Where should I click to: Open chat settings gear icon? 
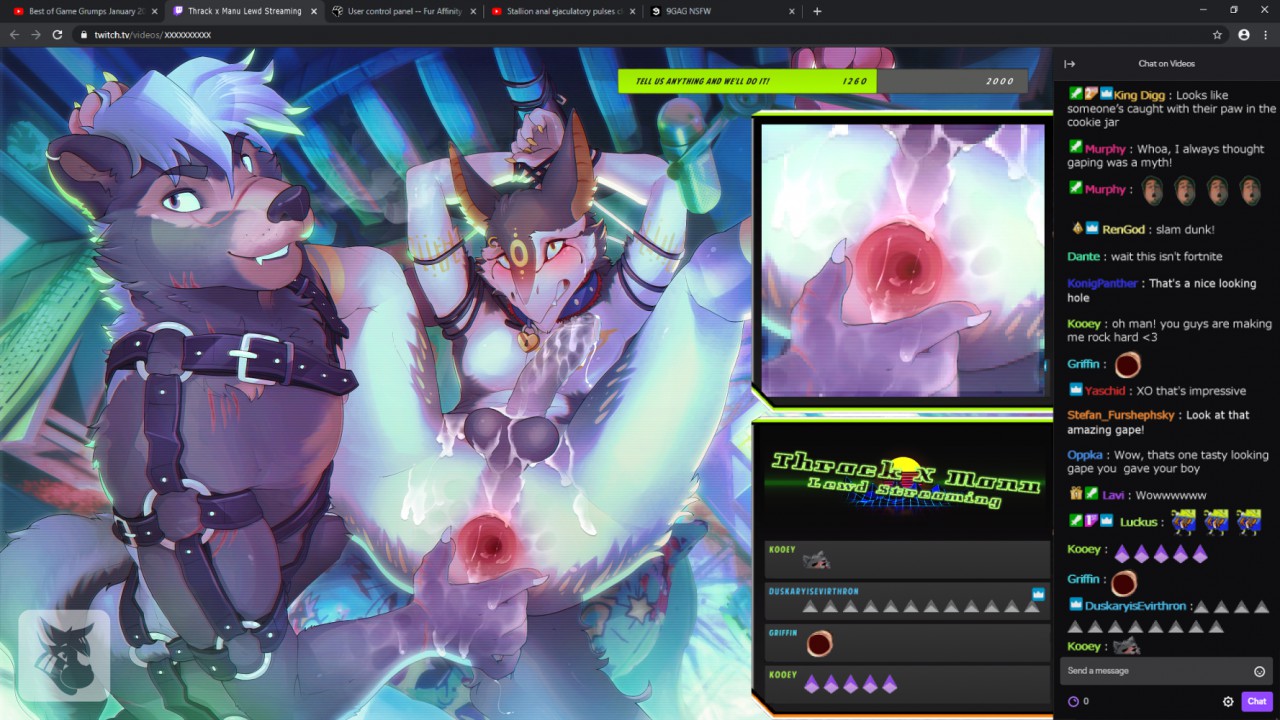click(x=1228, y=701)
